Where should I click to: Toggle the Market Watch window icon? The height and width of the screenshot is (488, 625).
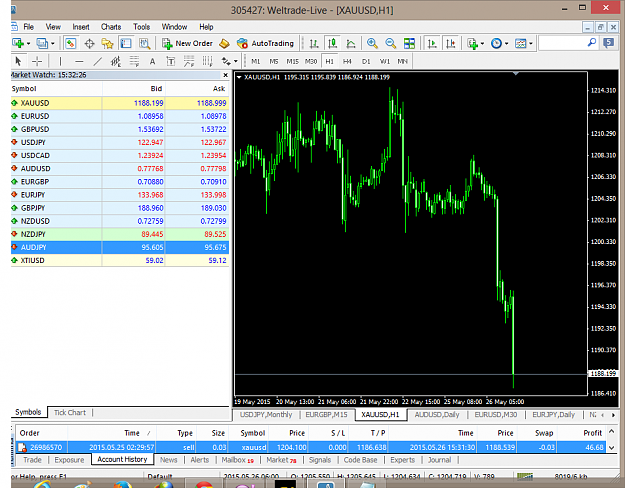[x=71, y=43]
